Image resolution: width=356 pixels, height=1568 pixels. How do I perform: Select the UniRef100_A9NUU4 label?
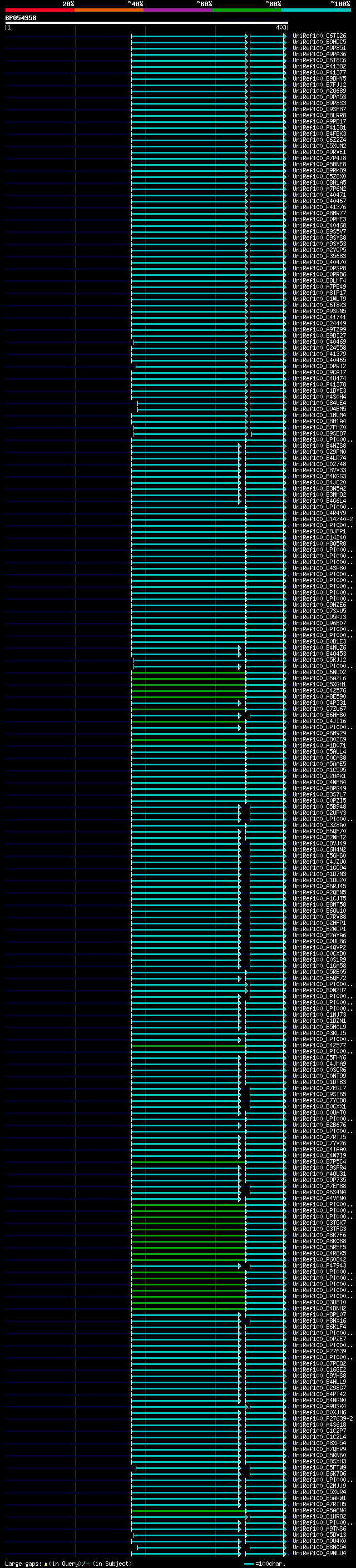pyautogui.click(x=319, y=1553)
